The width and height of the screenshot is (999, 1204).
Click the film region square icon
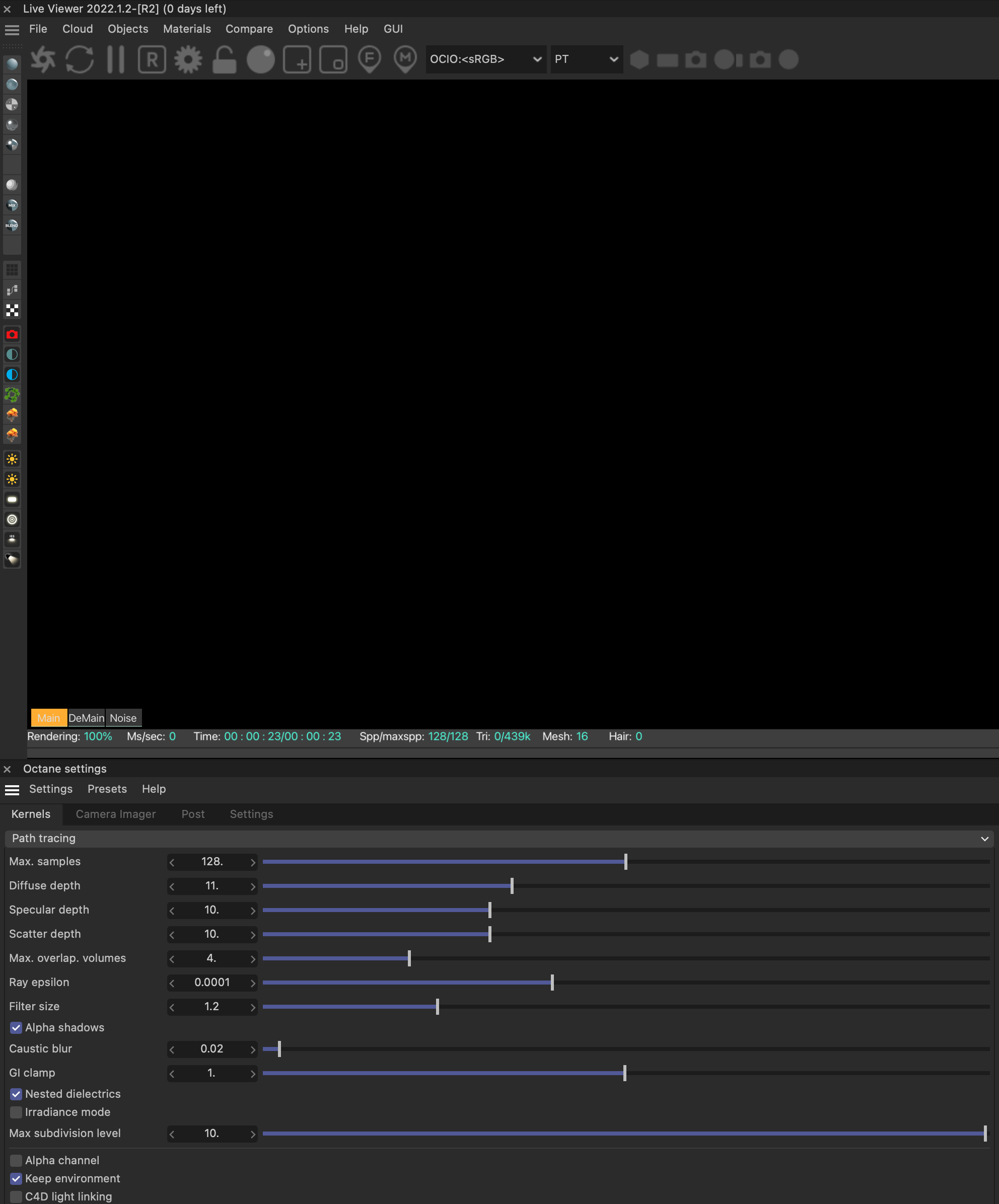tap(333, 59)
